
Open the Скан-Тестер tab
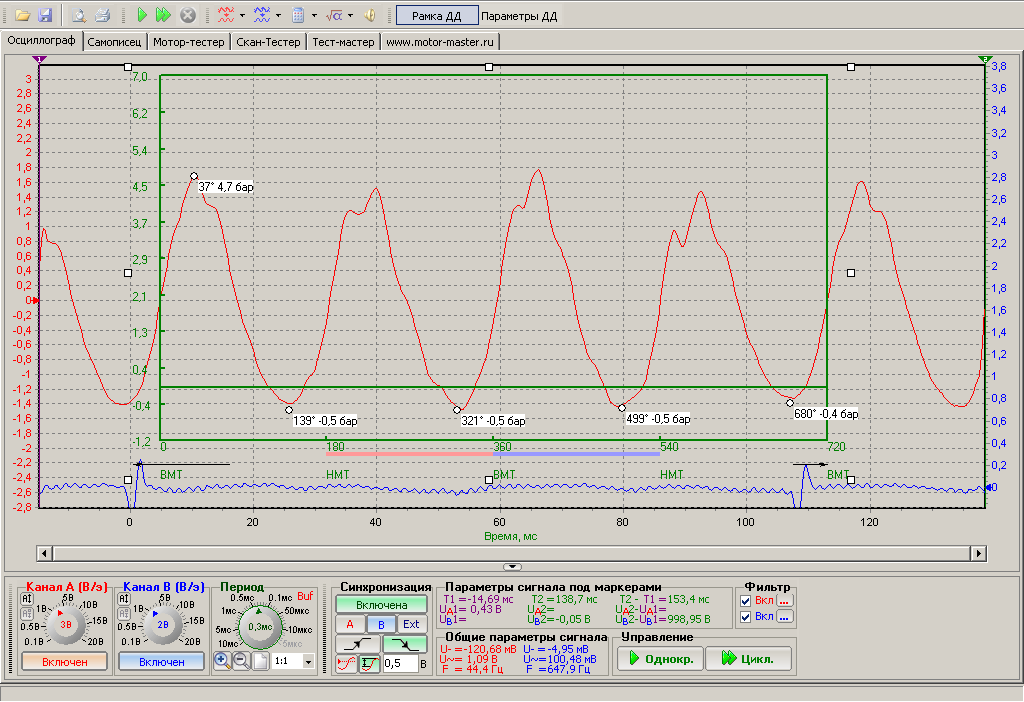(x=268, y=42)
